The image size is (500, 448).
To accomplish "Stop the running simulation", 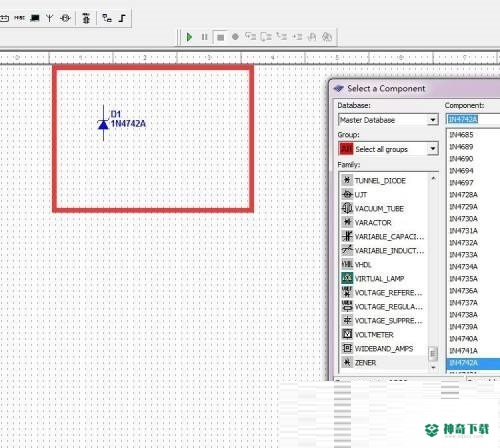I will (x=220, y=37).
